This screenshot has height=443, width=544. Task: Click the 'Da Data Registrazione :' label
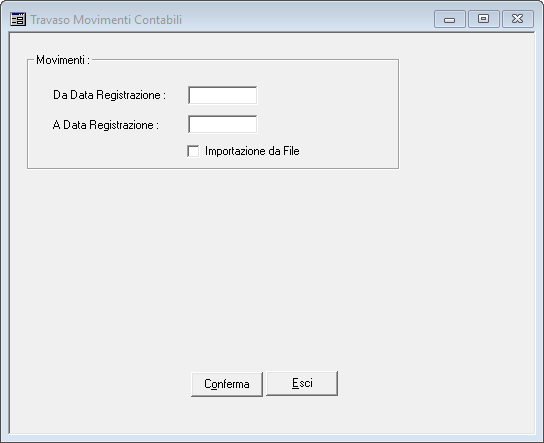[109, 95]
